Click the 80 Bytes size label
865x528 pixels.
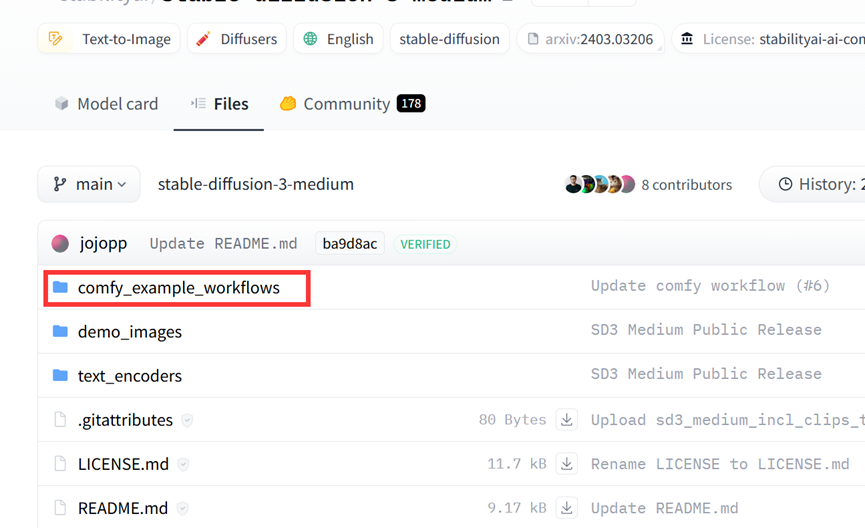(x=512, y=420)
